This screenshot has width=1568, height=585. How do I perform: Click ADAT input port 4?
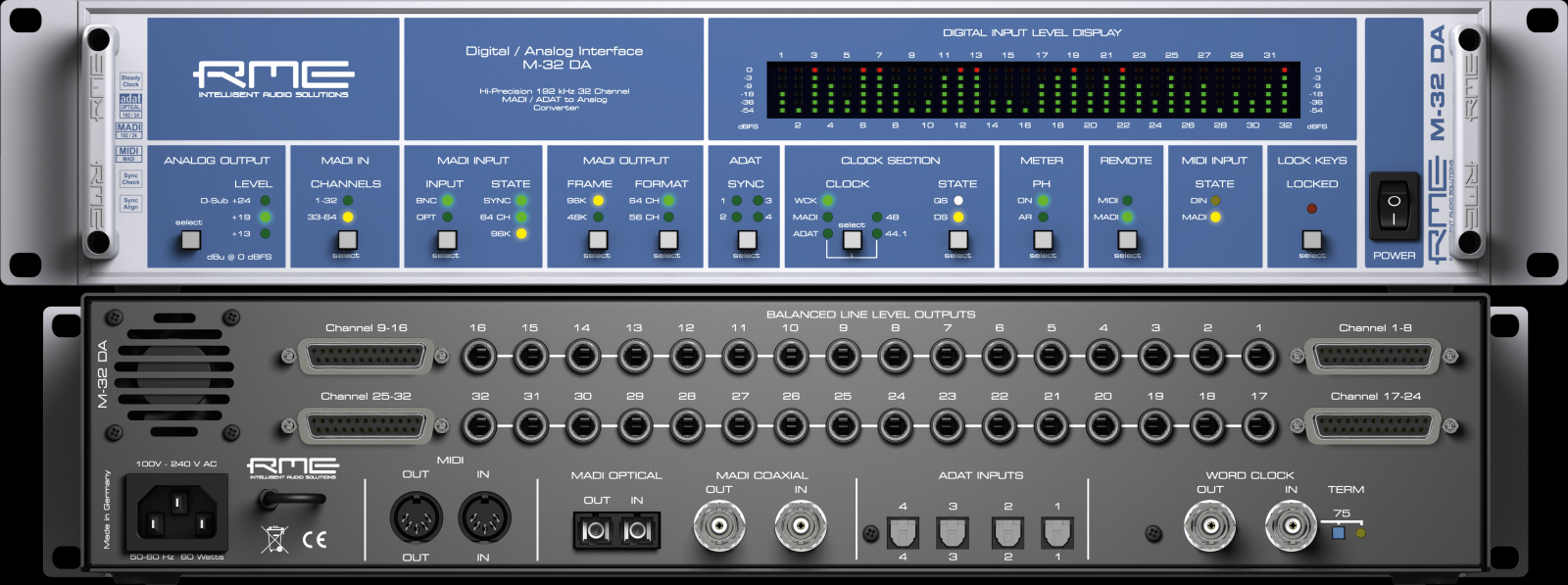pos(903,532)
